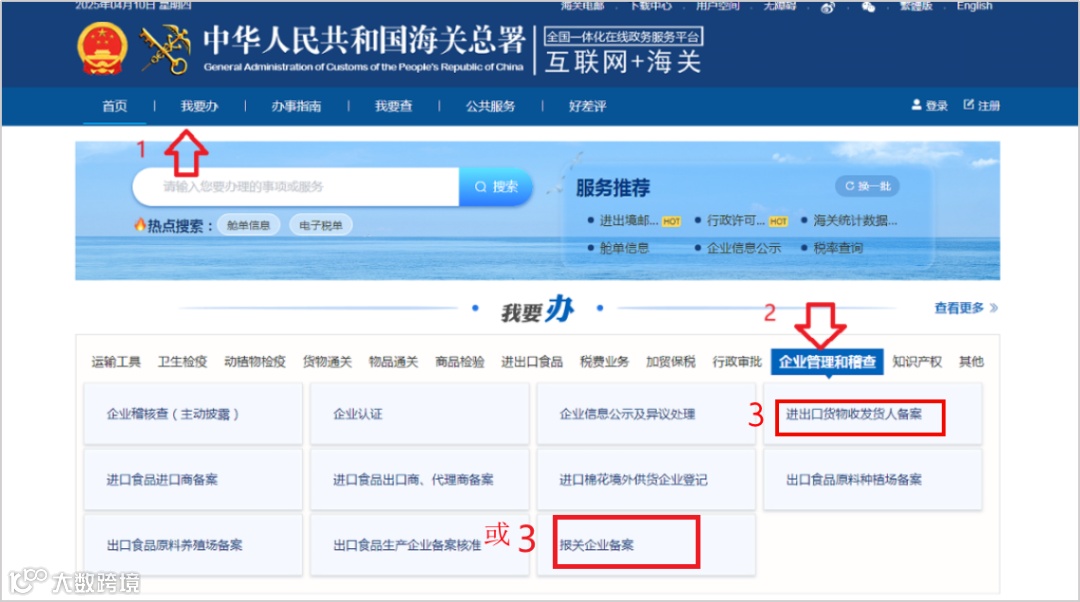Select the 其他 category tab
Viewport: 1080px width, 602px height.
tap(971, 362)
